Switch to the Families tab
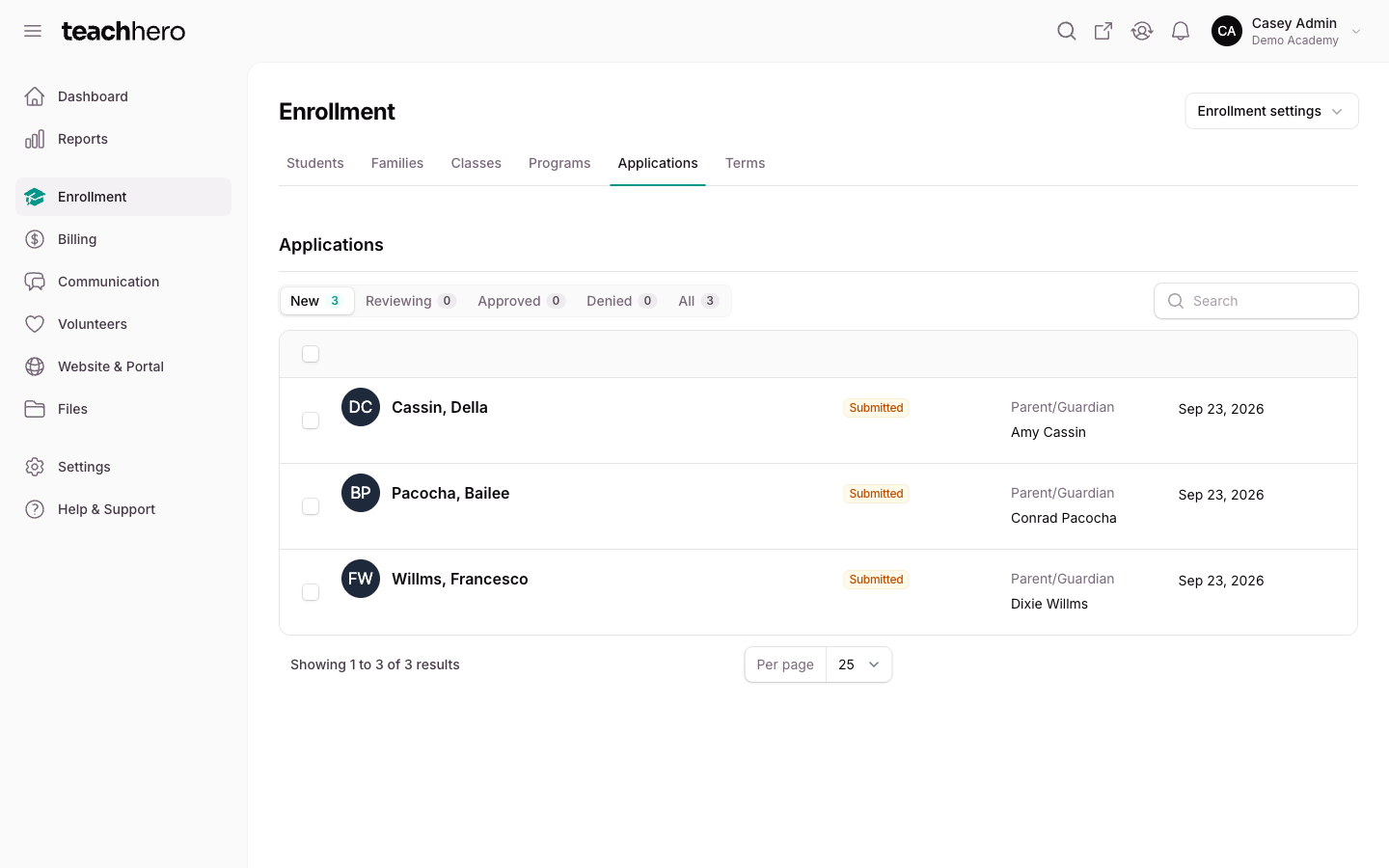Viewport: 1389px width, 868px height. click(397, 163)
